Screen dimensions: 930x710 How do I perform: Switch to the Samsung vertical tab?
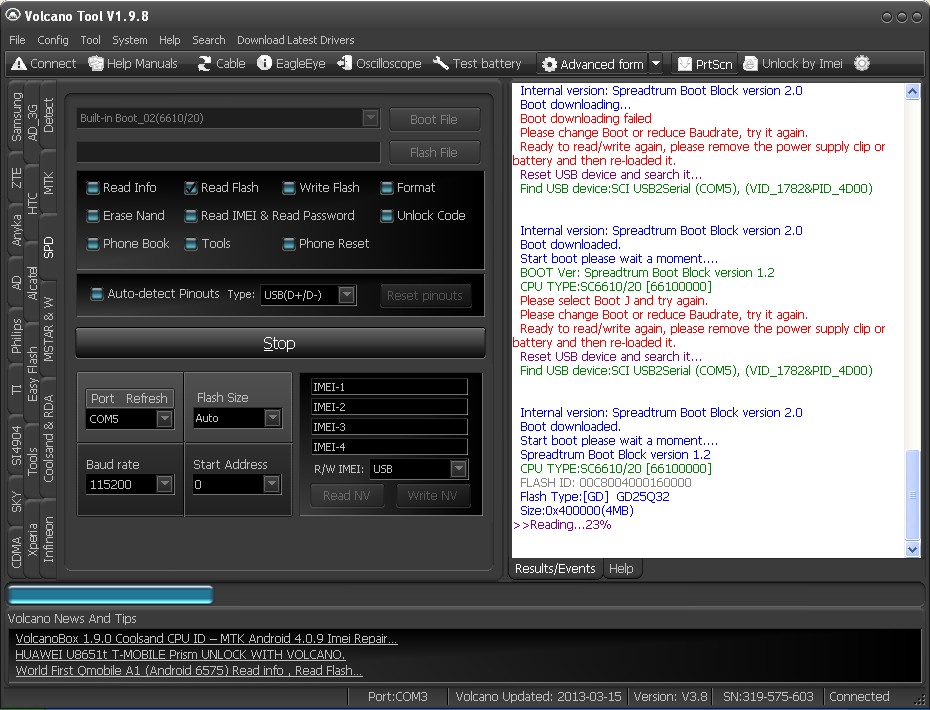pos(16,117)
